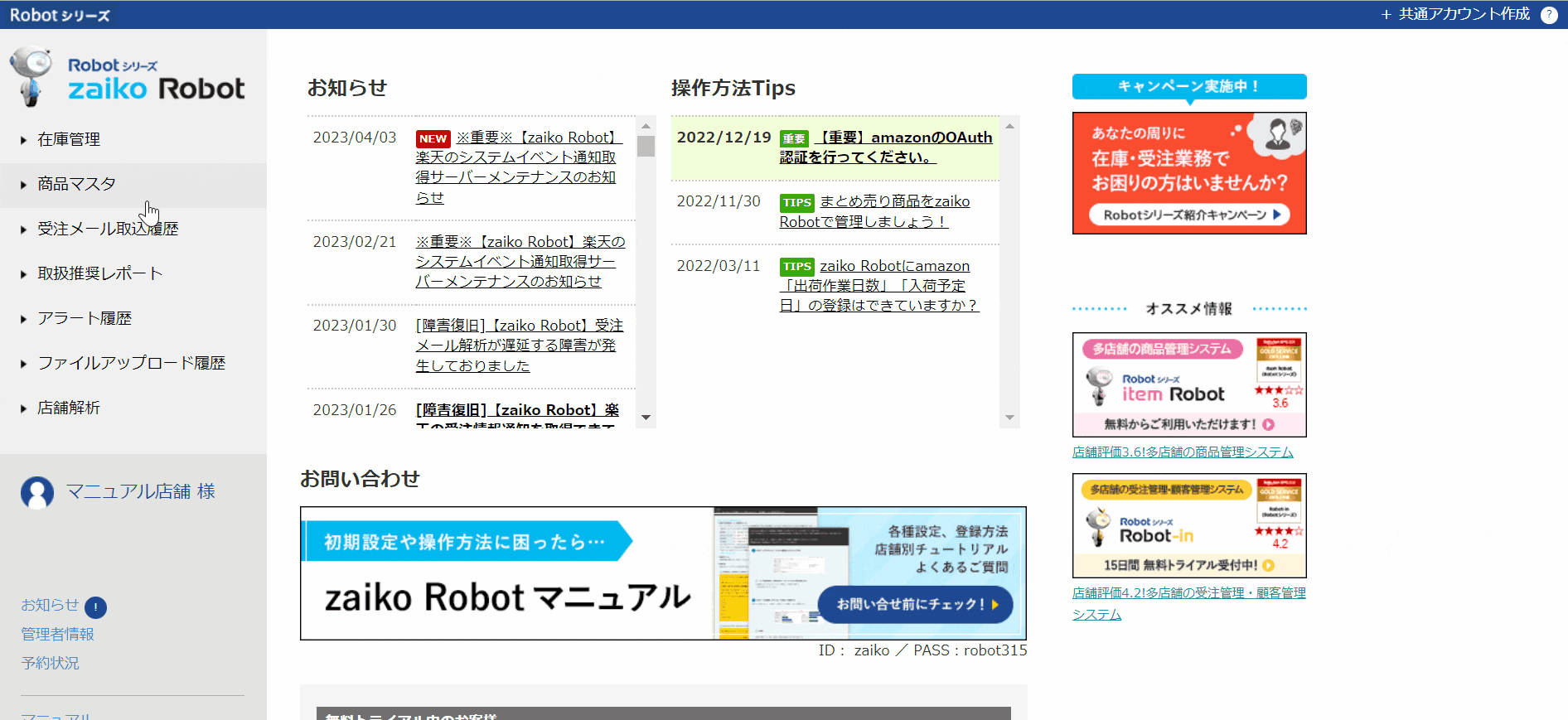Click the お知らせ list scroll down arrow
Image resolution: width=1568 pixels, height=720 pixels.
[x=646, y=418]
